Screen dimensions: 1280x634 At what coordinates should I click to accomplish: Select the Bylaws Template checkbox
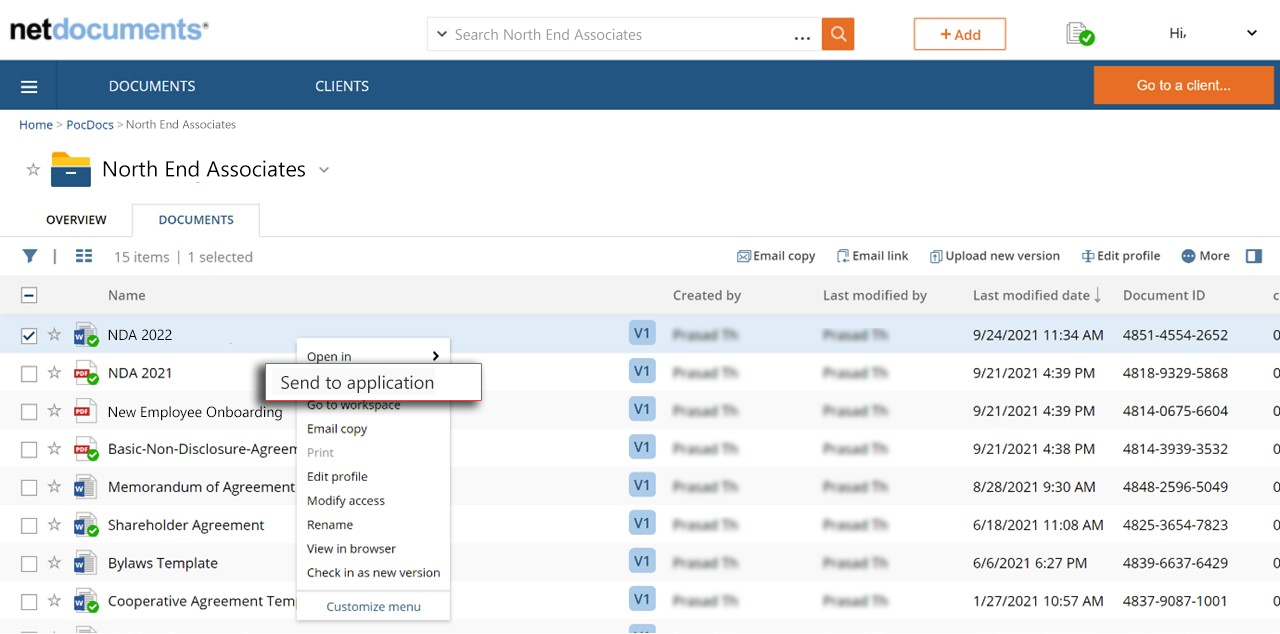tap(29, 563)
